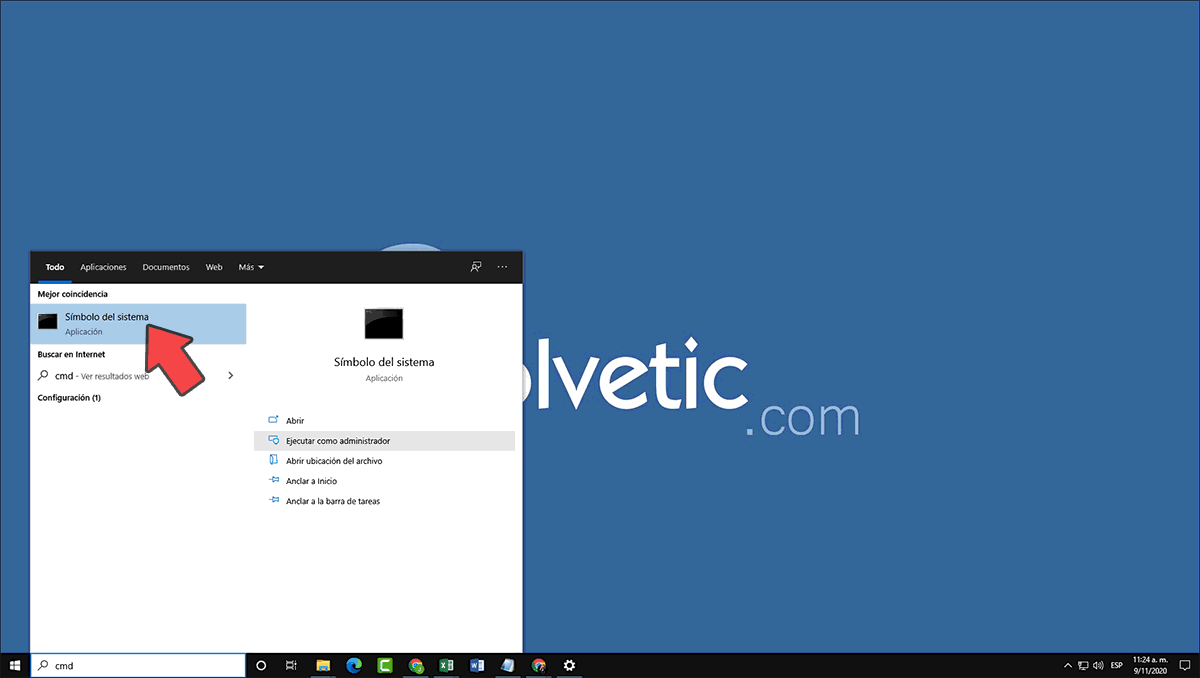Switch to the Aplicaciones search tab
1200x678 pixels.
tap(103, 267)
